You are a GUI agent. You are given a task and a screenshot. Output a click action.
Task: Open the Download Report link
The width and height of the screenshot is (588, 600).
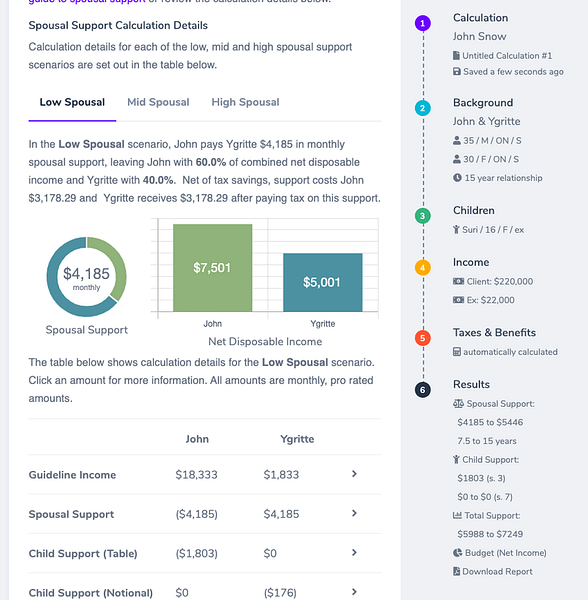[x=497, y=571]
